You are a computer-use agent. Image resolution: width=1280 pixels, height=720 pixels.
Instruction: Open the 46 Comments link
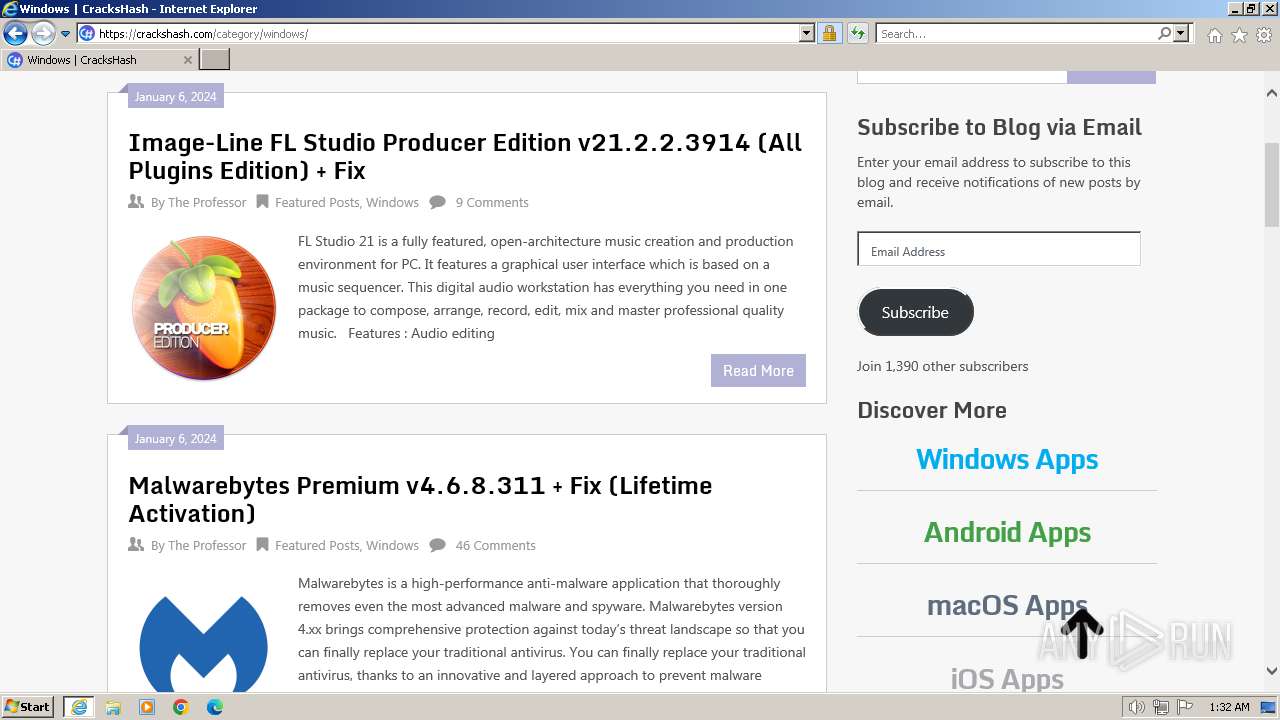click(495, 545)
